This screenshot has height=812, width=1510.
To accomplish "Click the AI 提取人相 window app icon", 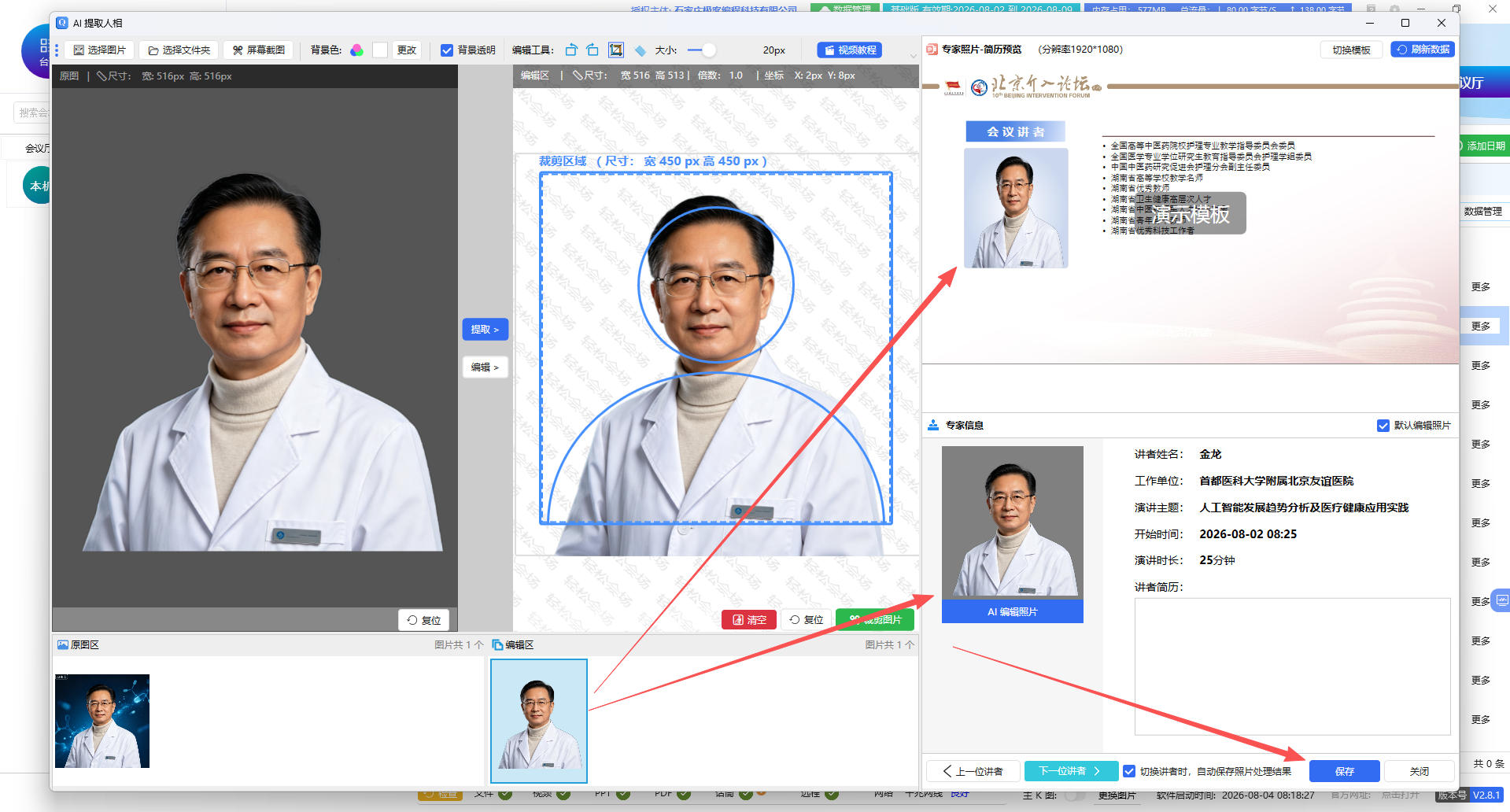I will point(62,23).
